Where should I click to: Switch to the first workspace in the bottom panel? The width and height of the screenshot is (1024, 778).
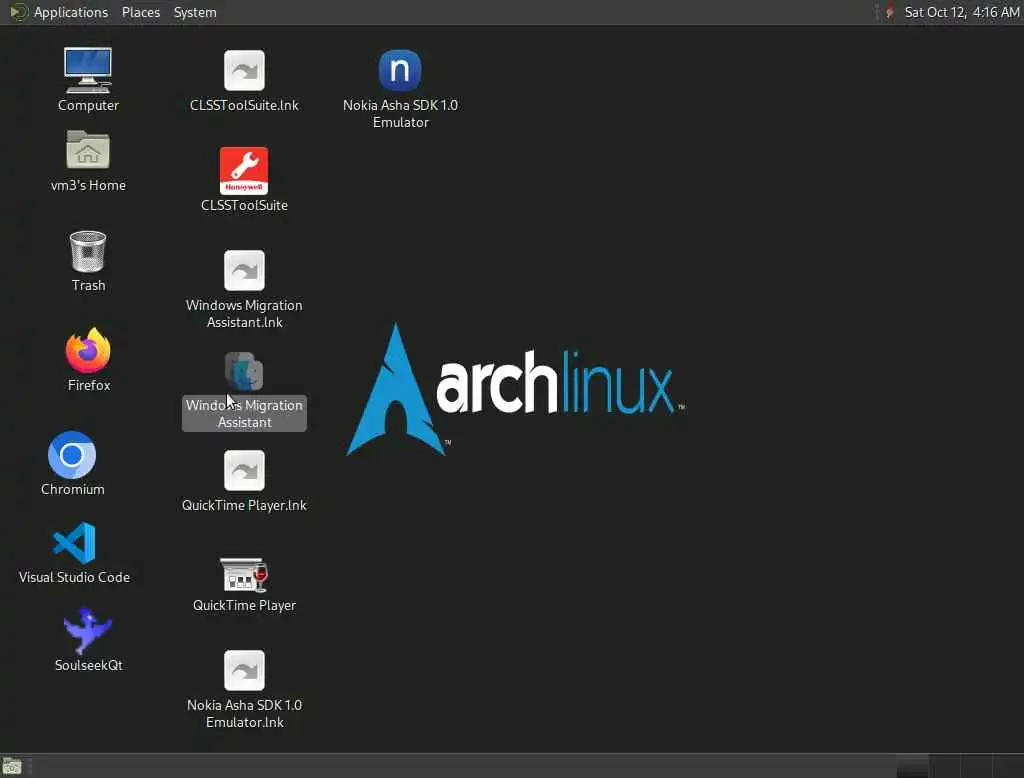pos(912,766)
